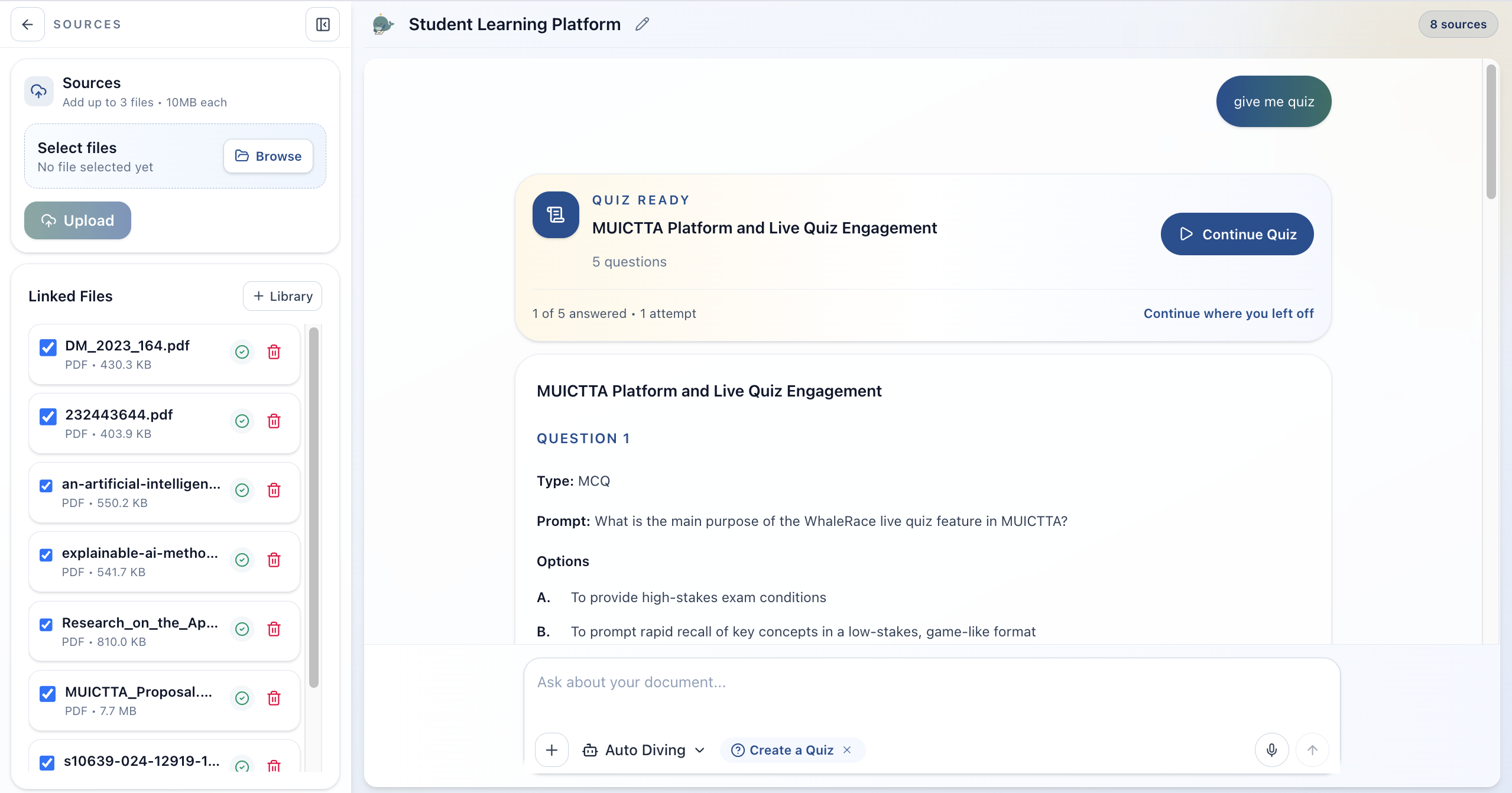This screenshot has height=793, width=1512.
Task: Click the back arrow beside SOURCES
Action: [27, 24]
